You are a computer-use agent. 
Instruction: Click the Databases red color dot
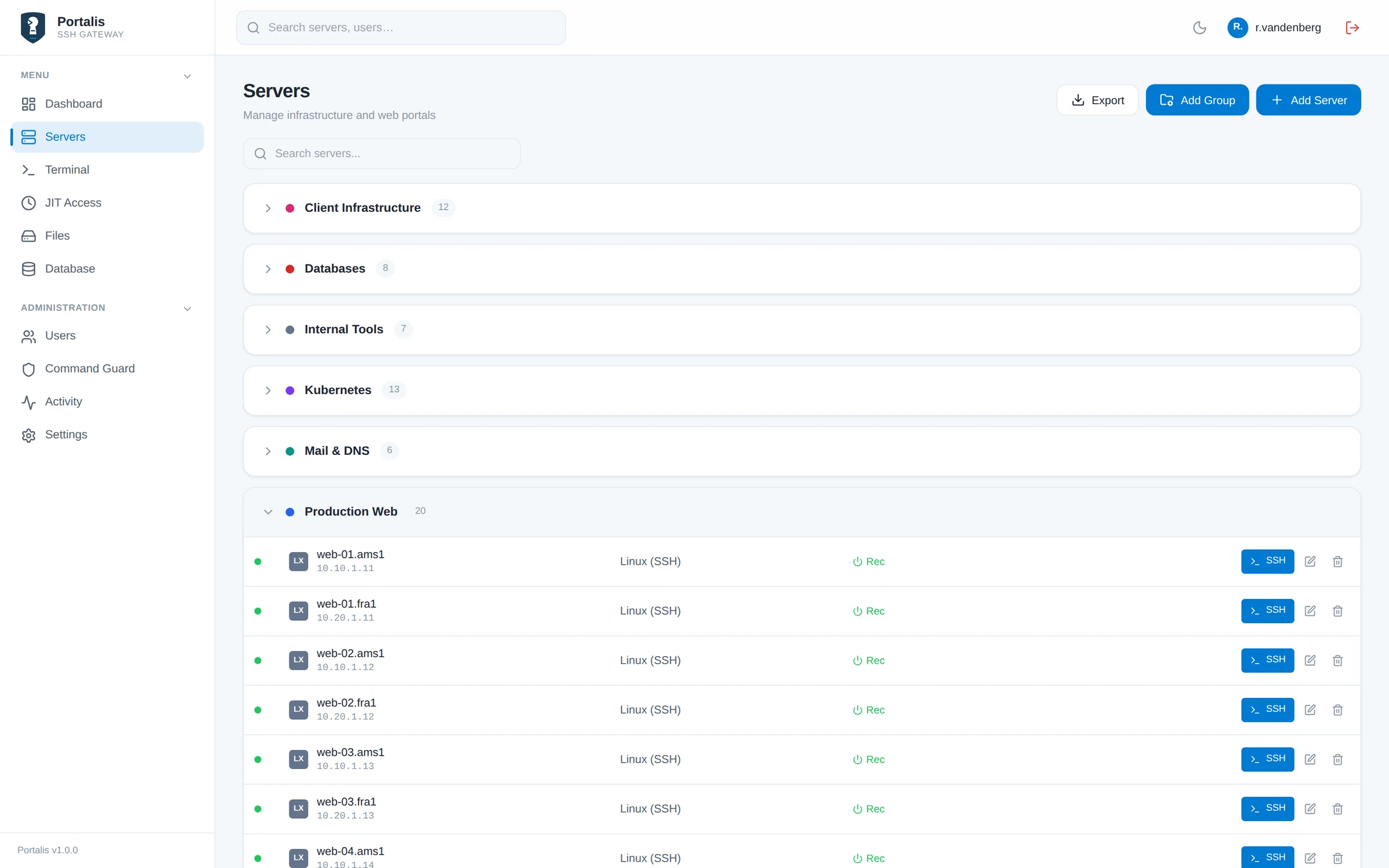290,269
